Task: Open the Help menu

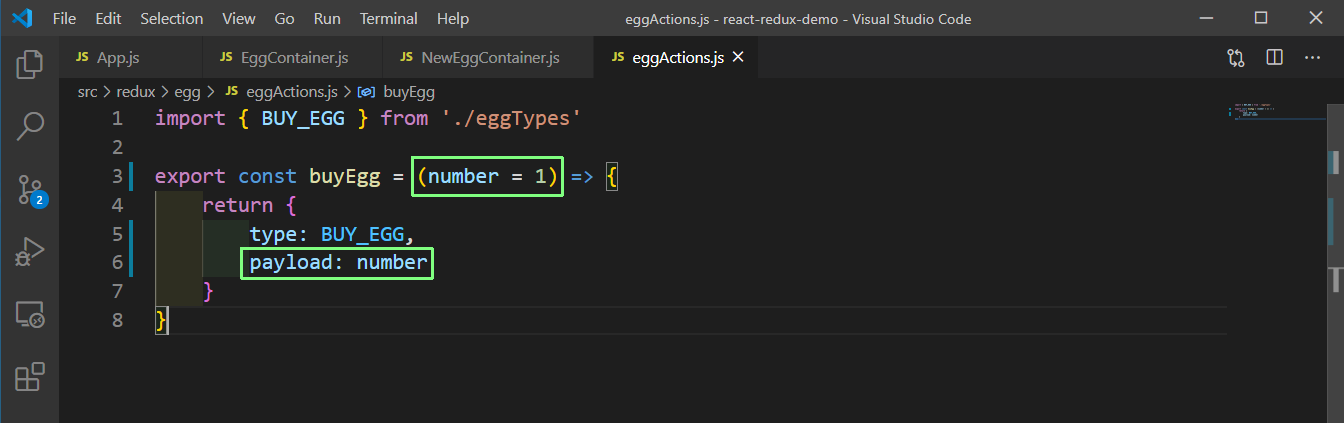Action: (453, 18)
